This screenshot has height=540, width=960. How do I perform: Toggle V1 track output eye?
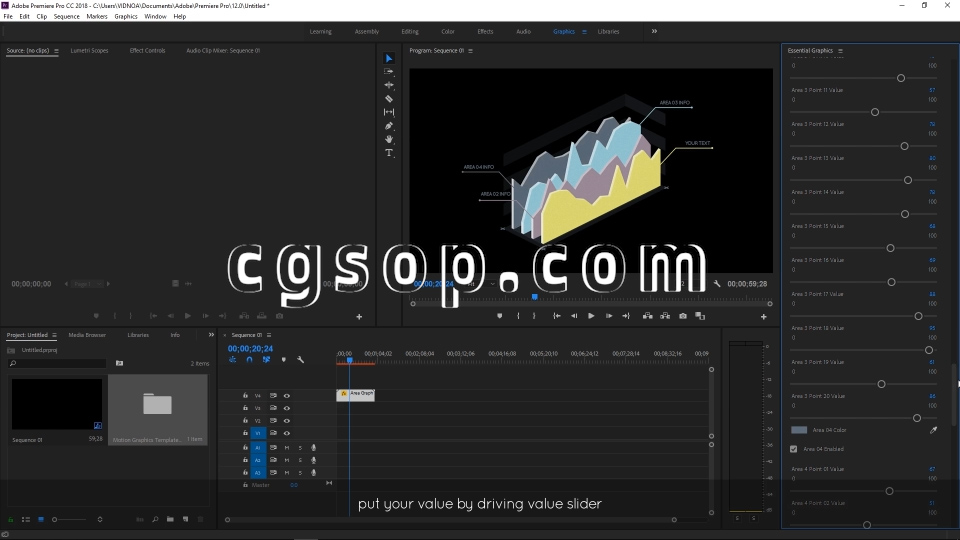(x=287, y=433)
